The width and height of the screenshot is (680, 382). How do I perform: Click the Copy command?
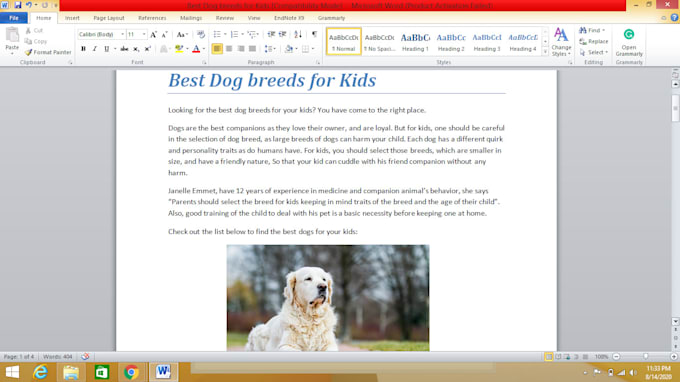36,41
